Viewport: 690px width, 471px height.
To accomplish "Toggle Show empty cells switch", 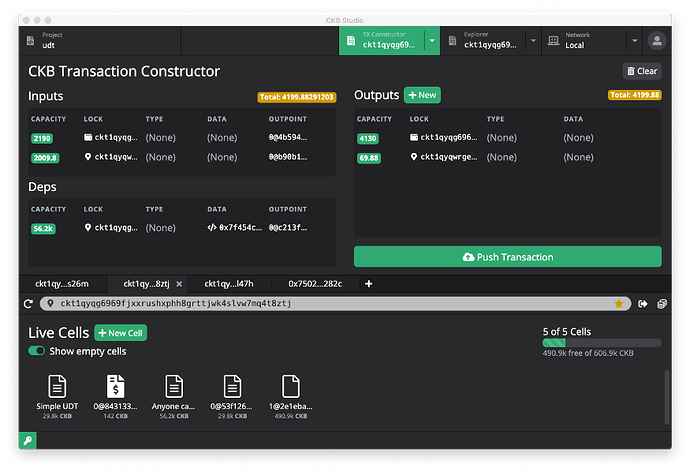I will pos(37,351).
